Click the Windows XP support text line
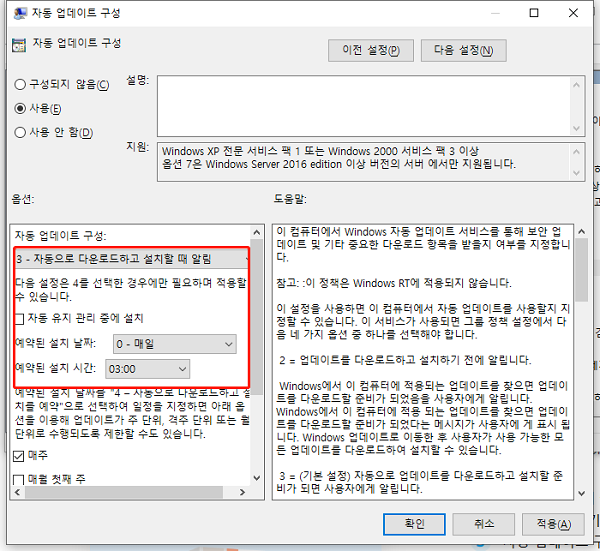600x551 pixels. click(x=320, y=151)
